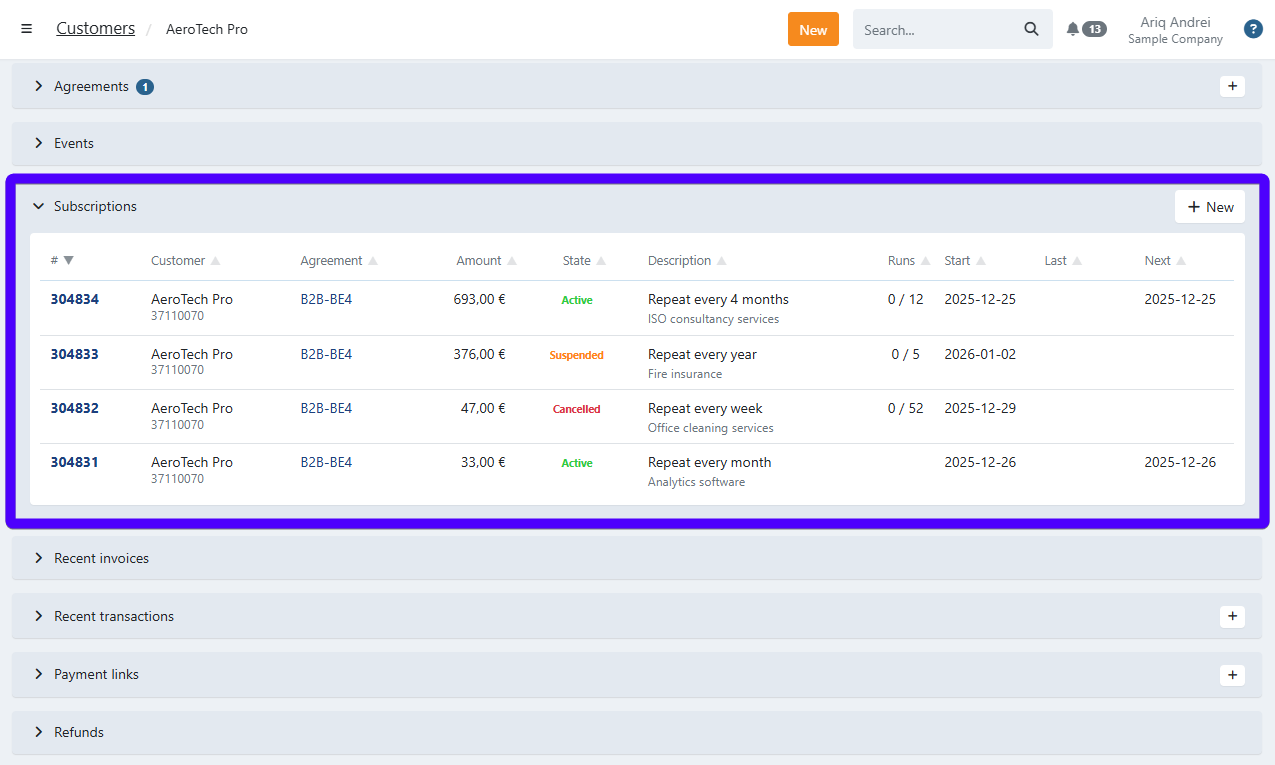The image size is (1275, 765).
Task: Add a recent transaction with plus icon
Action: pos(1232,616)
